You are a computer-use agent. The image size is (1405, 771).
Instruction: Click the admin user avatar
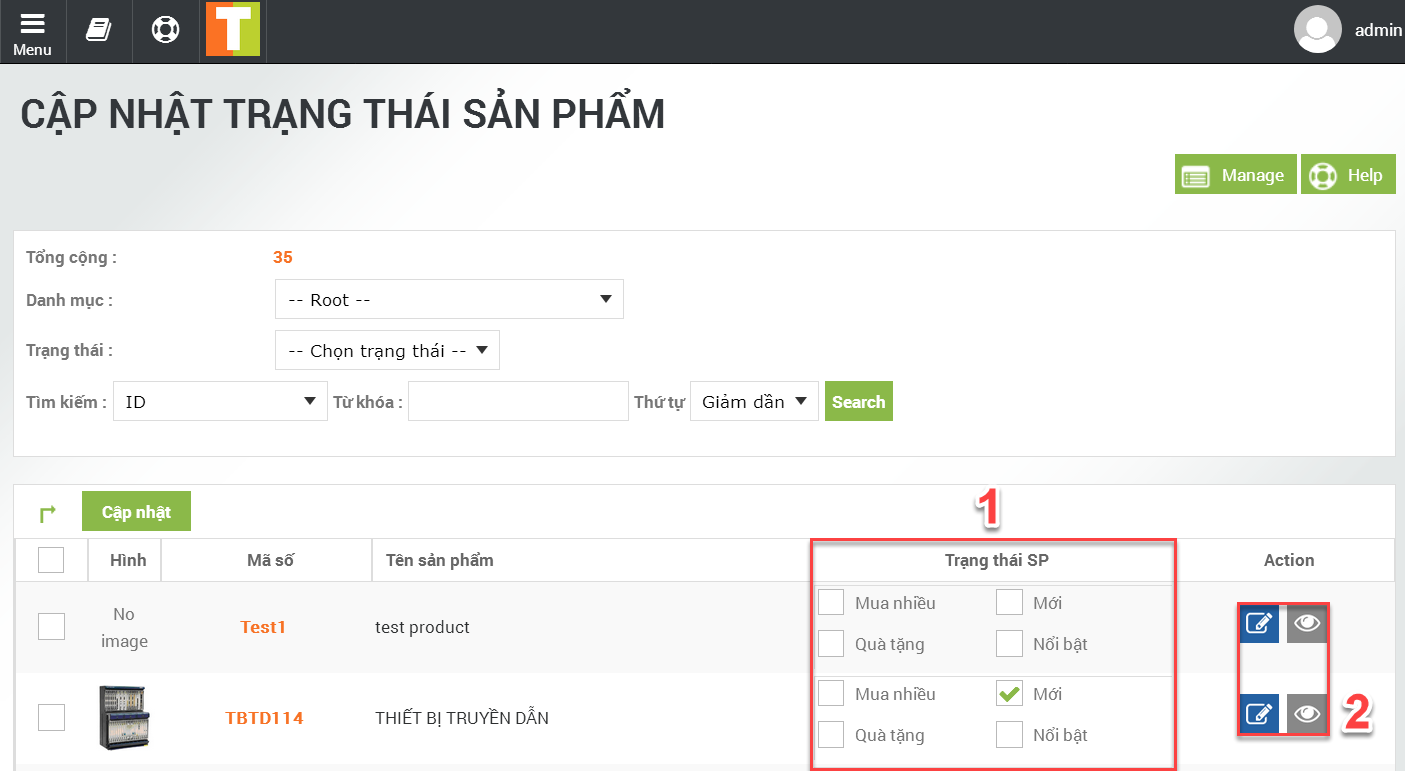tap(1317, 30)
